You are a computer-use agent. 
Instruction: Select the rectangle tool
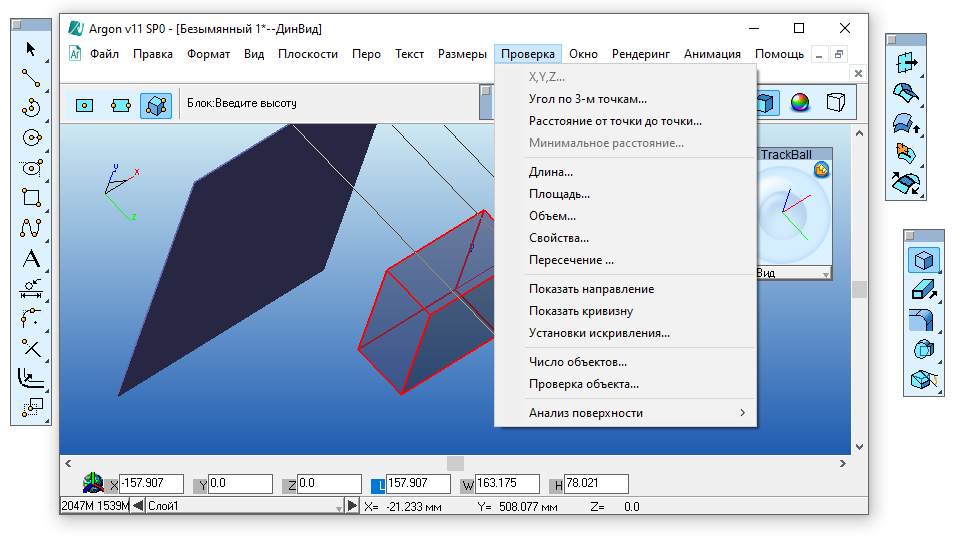[x=30, y=197]
